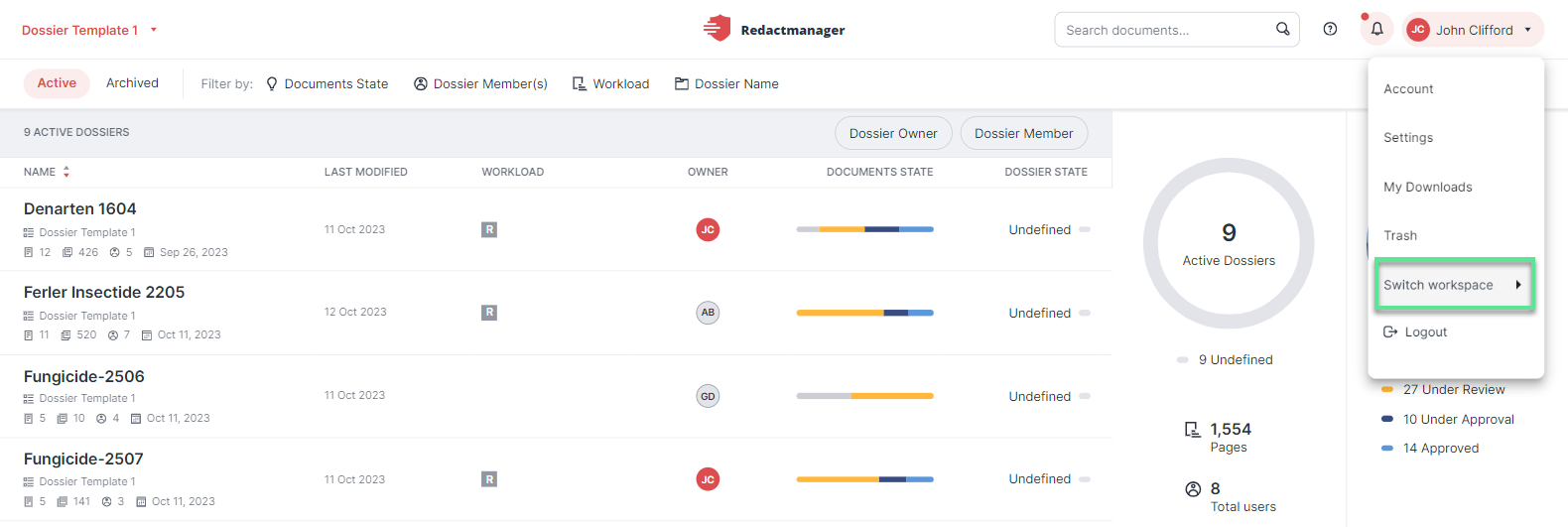Click Undefined dossier state in Denarten 1604 row

tap(1049, 229)
